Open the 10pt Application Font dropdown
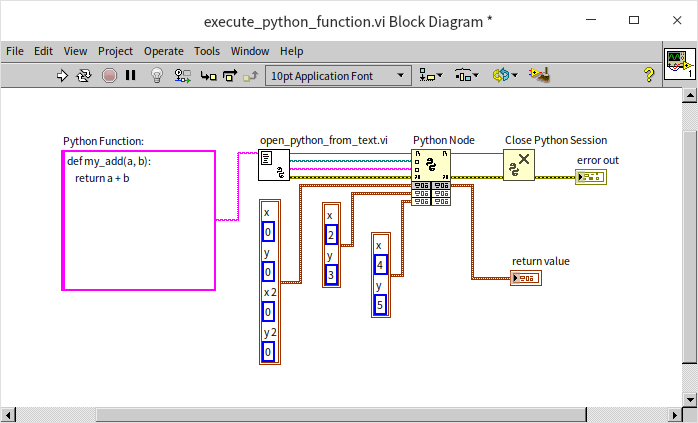The height and width of the screenshot is (423, 698). 338,75
